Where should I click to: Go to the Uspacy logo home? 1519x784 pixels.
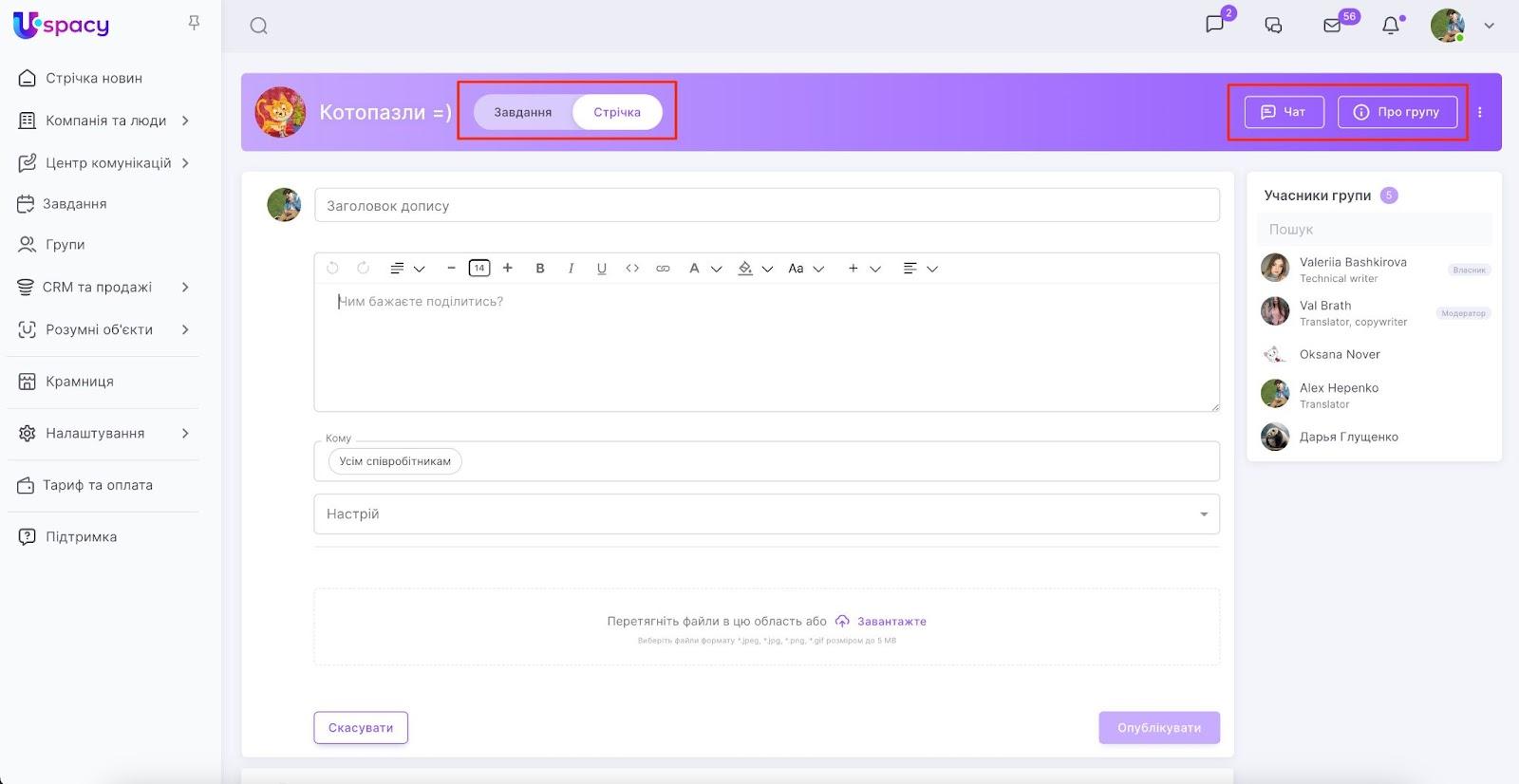pos(62,26)
